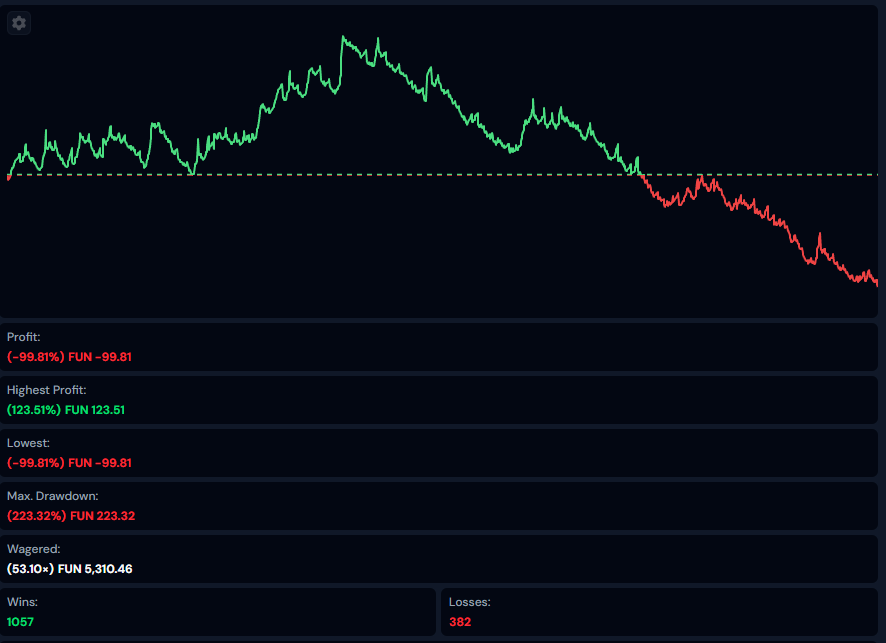Select the Losses label
The image size is (886, 643).
[x=469, y=602]
